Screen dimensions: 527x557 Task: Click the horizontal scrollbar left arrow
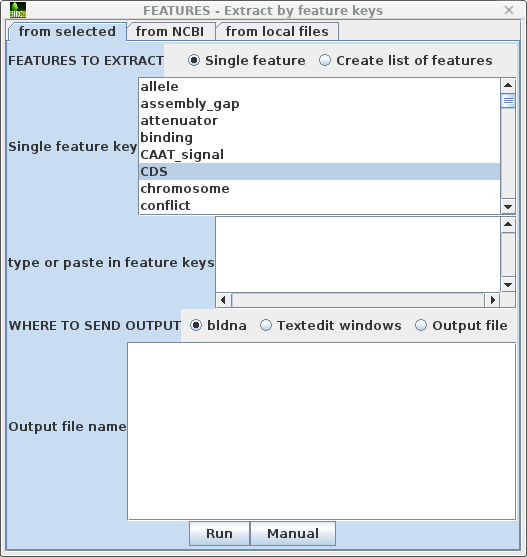[x=223, y=300]
